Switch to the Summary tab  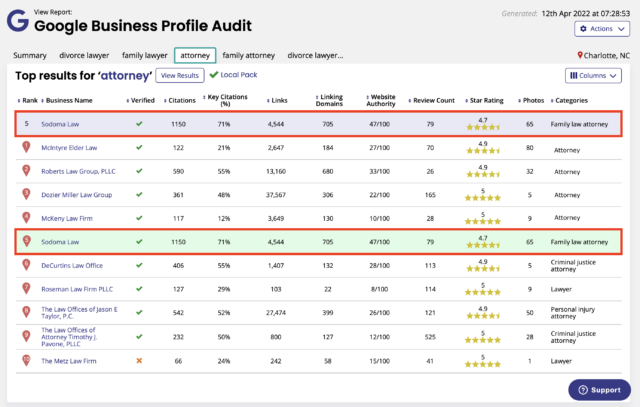(x=30, y=56)
